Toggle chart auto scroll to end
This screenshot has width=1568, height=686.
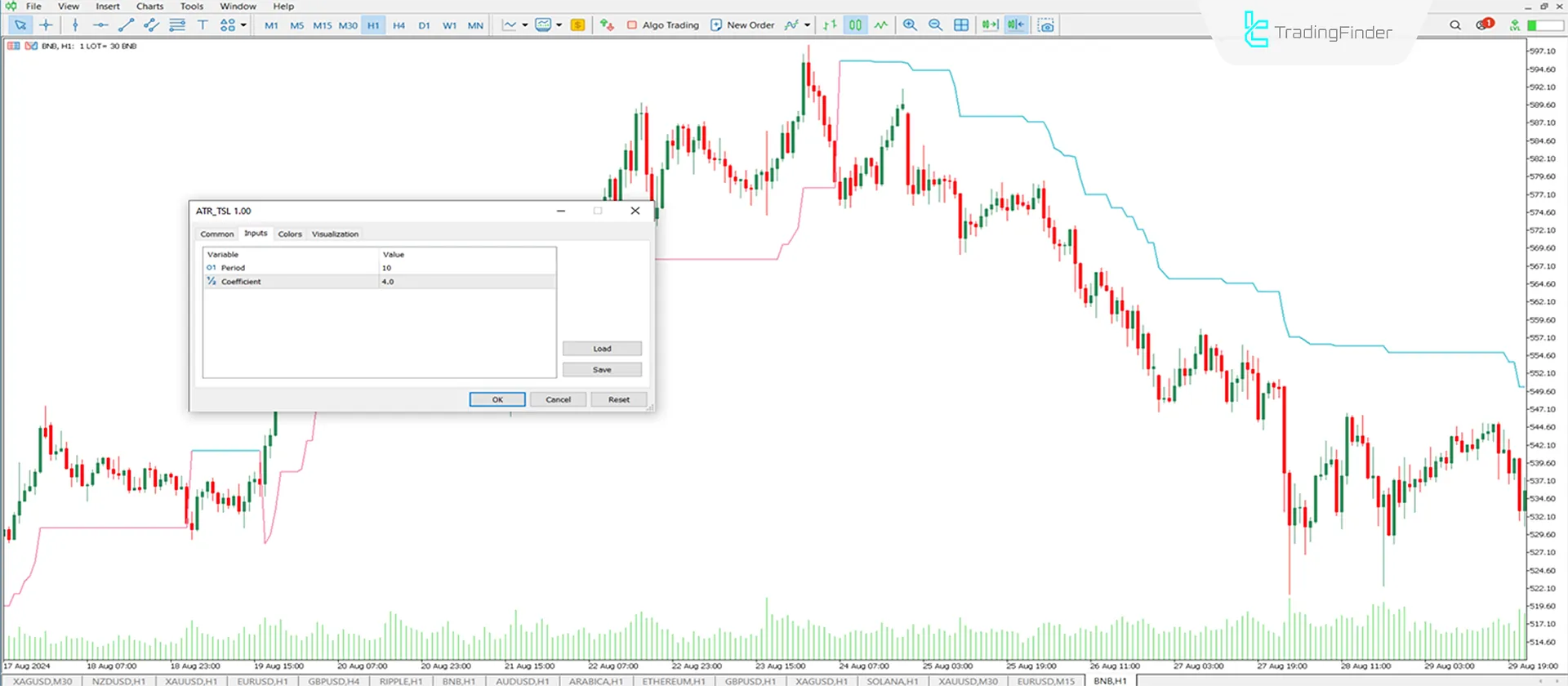point(990,25)
